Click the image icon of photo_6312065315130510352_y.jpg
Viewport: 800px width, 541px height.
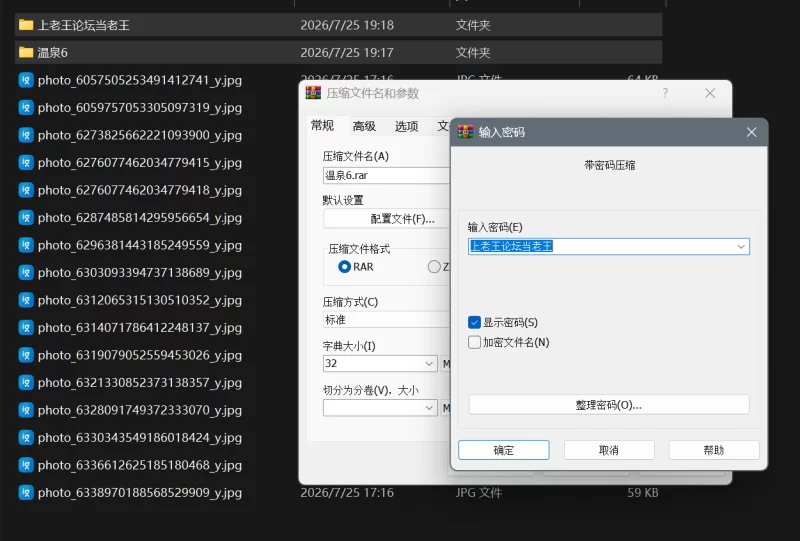click(26, 301)
